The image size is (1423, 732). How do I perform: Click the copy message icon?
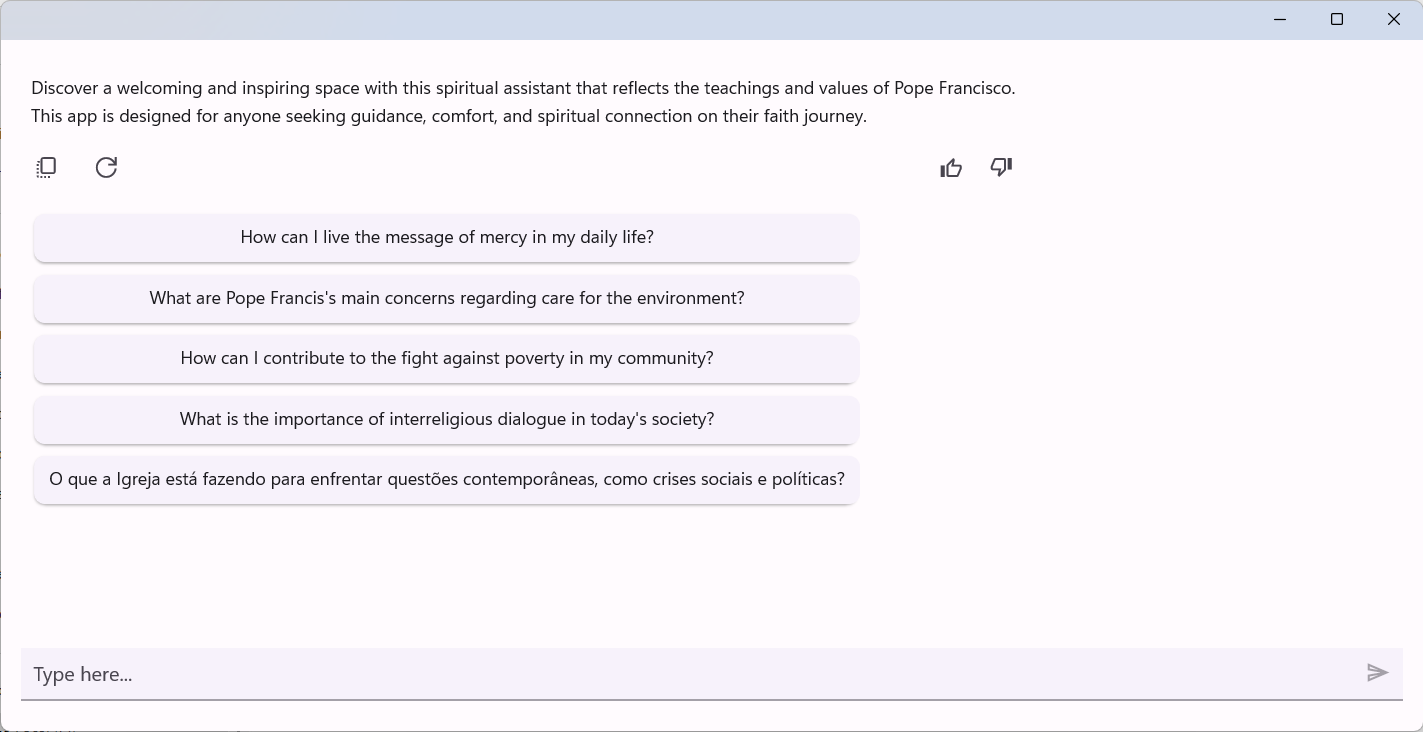pyautogui.click(x=46, y=168)
